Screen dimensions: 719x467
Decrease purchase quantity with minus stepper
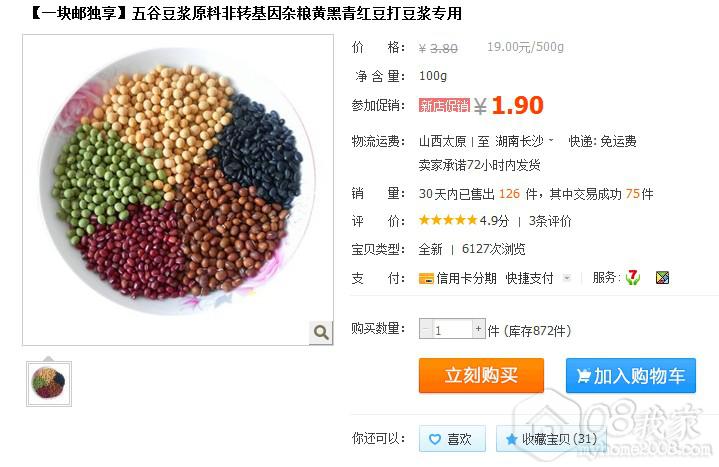click(x=426, y=328)
